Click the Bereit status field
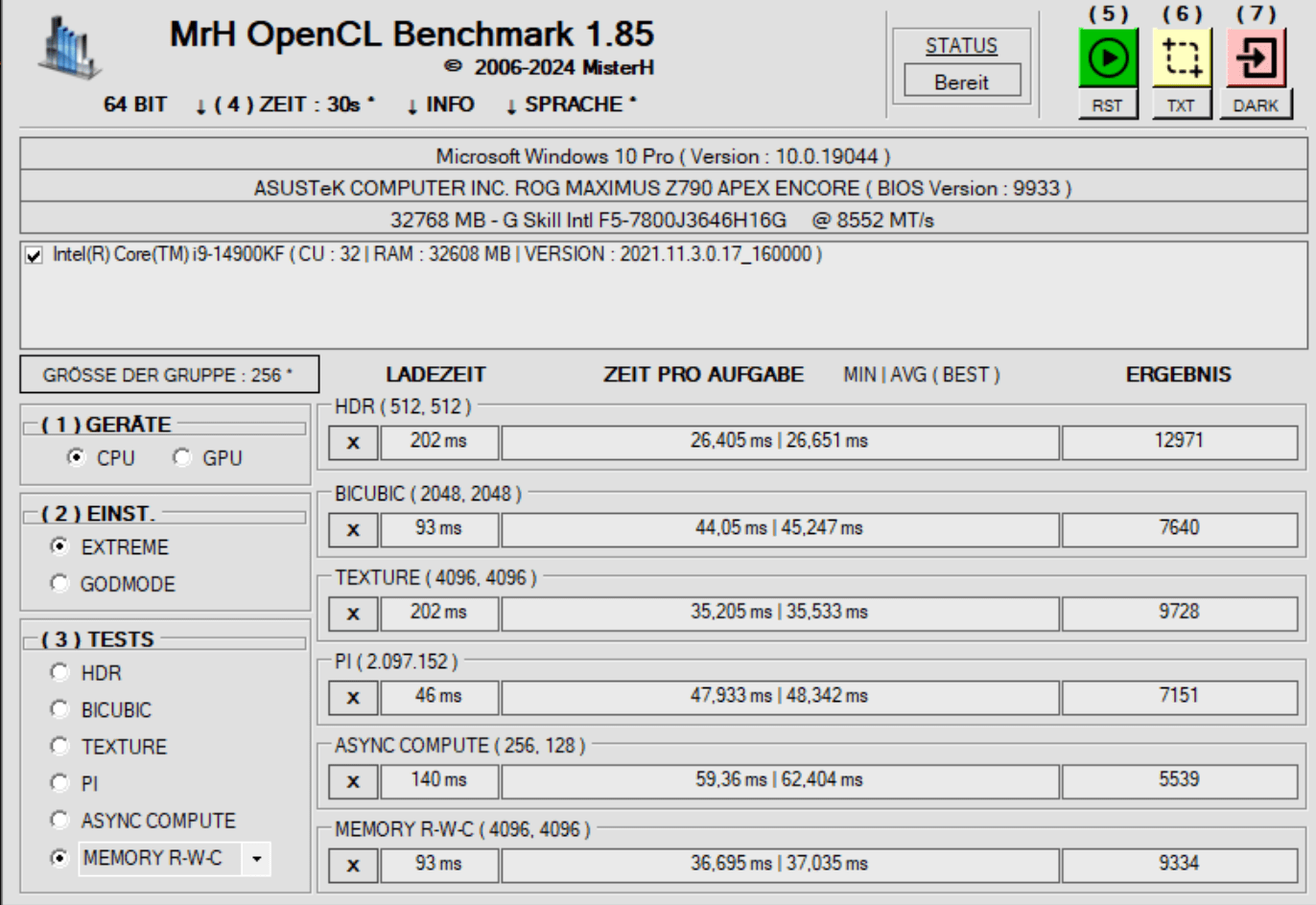The image size is (1316, 905). 962,81
